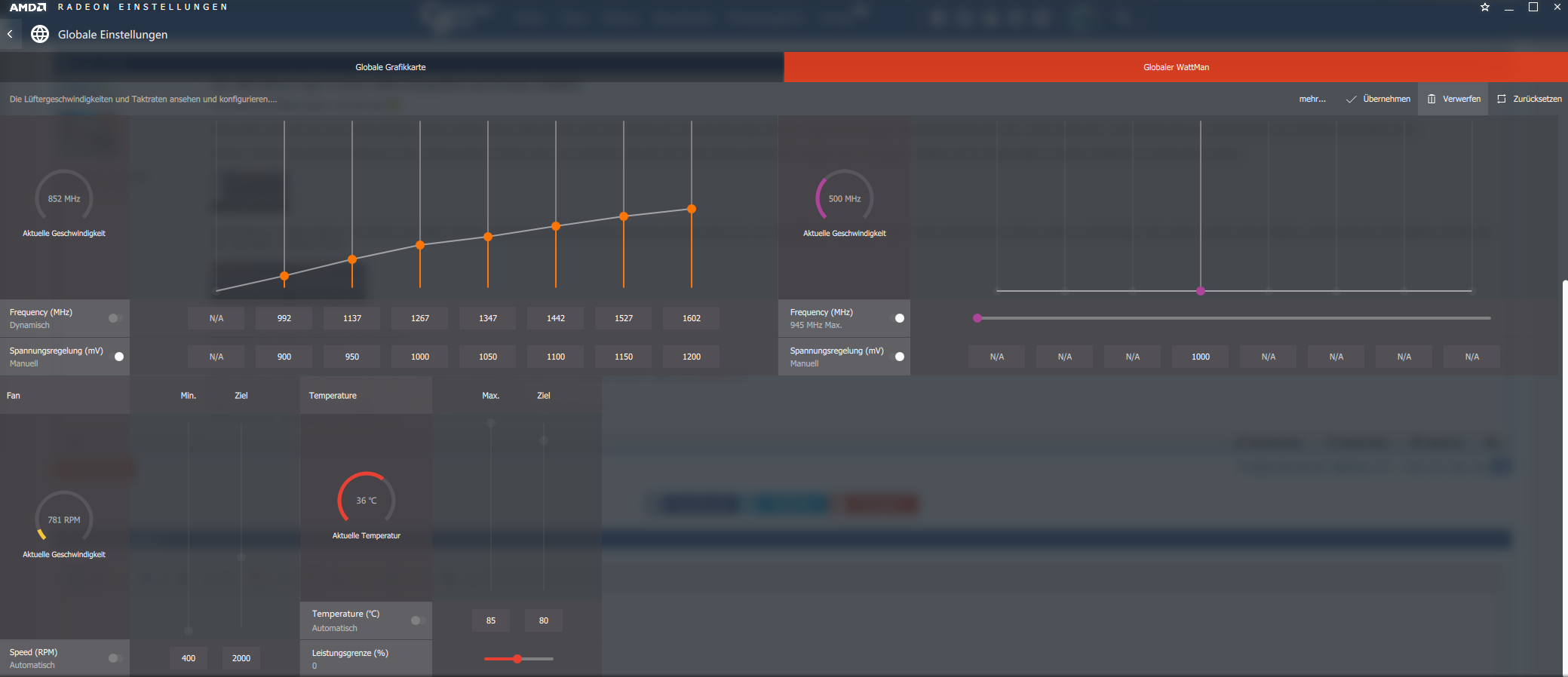Image resolution: width=1568 pixels, height=677 pixels.
Task: Click the GPU voltage field 950
Action: pos(352,357)
